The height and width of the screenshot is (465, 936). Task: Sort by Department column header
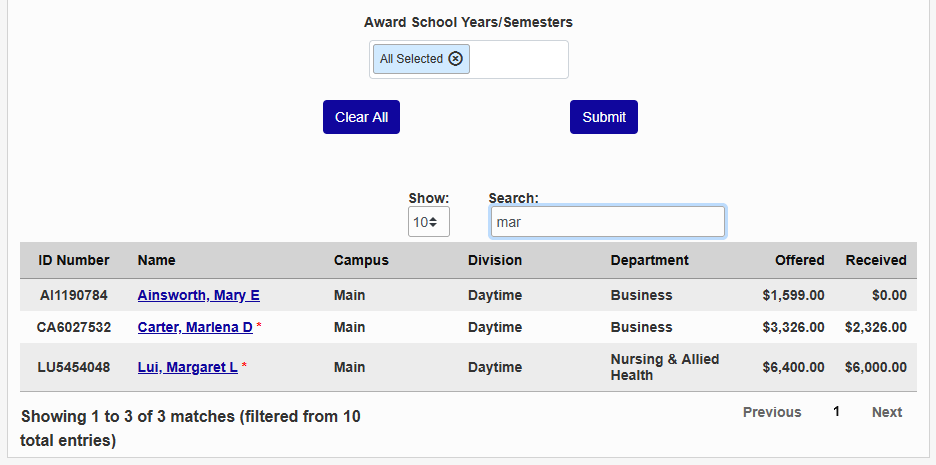click(x=650, y=260)
